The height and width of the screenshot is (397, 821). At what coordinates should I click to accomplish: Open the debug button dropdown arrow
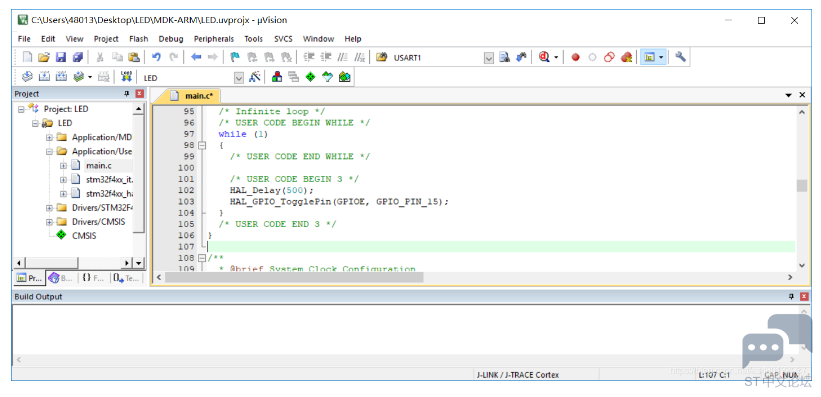[x=556, y=57]
